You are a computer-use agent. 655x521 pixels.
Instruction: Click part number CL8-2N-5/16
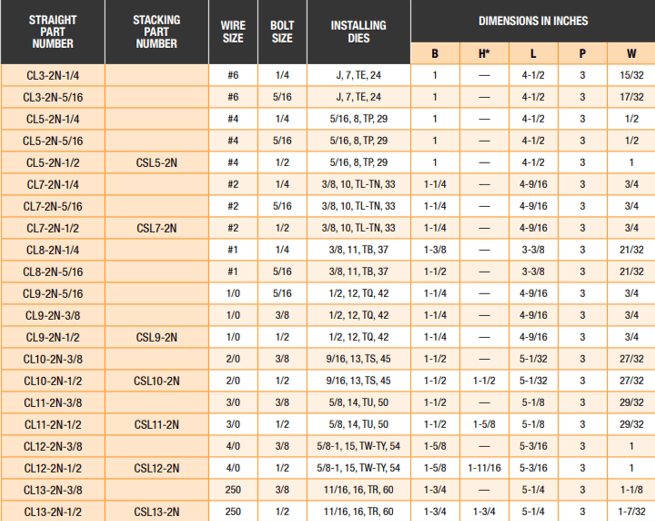click(x=52, y=271)
